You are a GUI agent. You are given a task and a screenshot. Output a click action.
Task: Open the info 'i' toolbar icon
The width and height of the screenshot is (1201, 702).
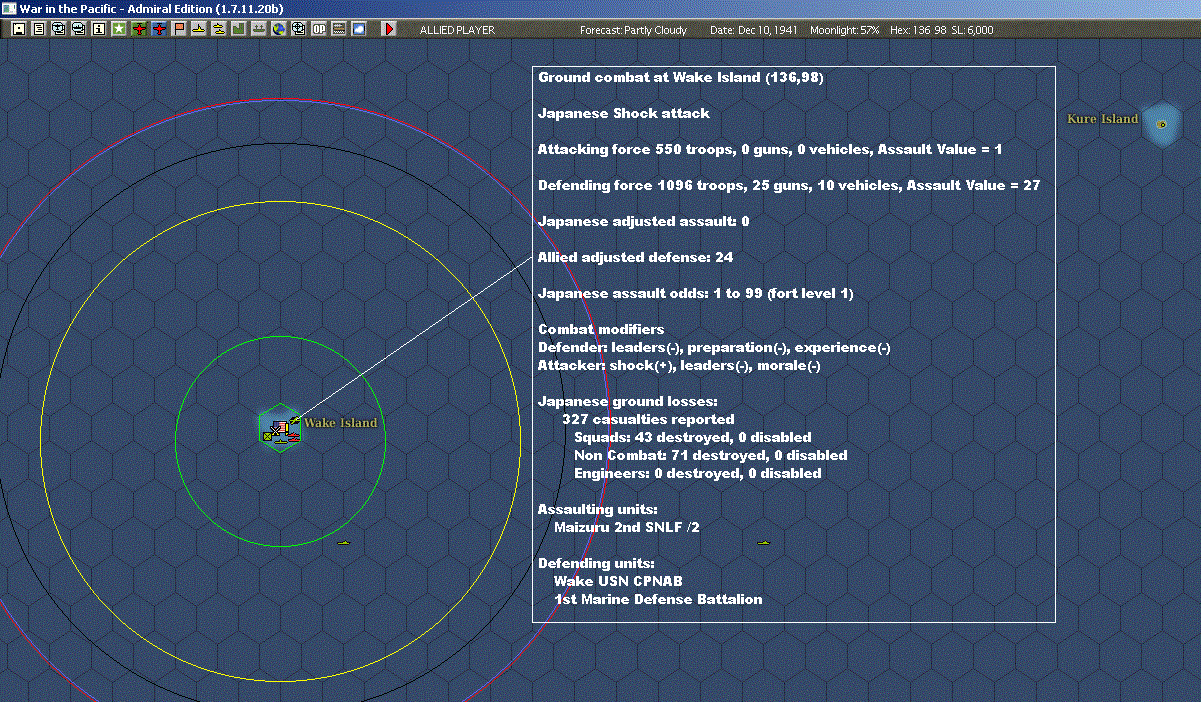pos(99,29)
